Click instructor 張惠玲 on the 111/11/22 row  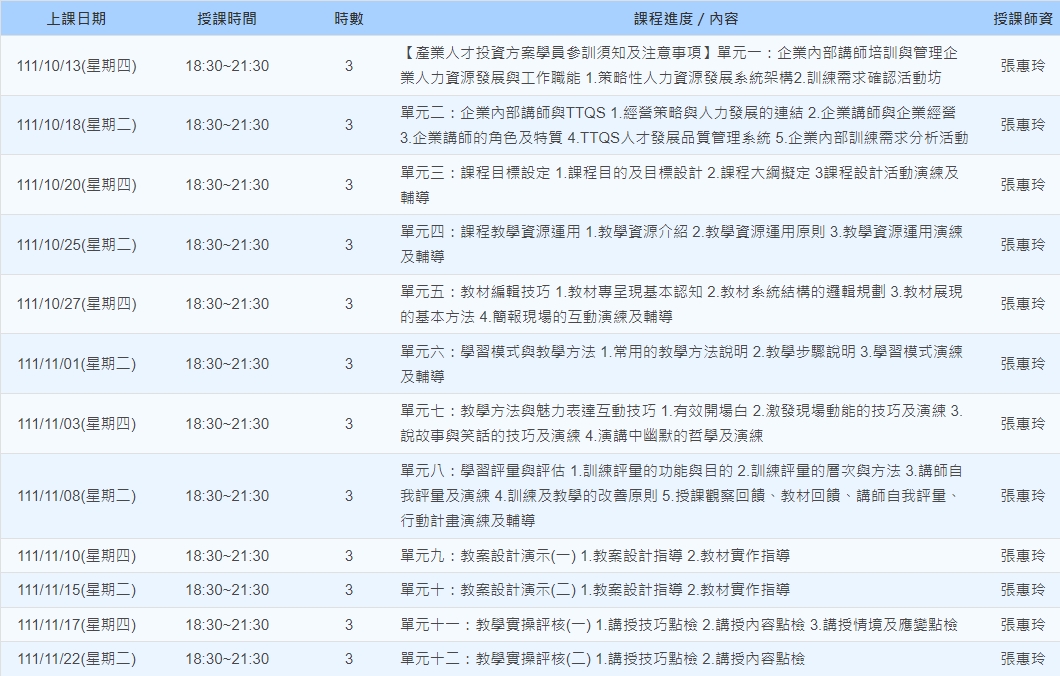point(1022,659)
